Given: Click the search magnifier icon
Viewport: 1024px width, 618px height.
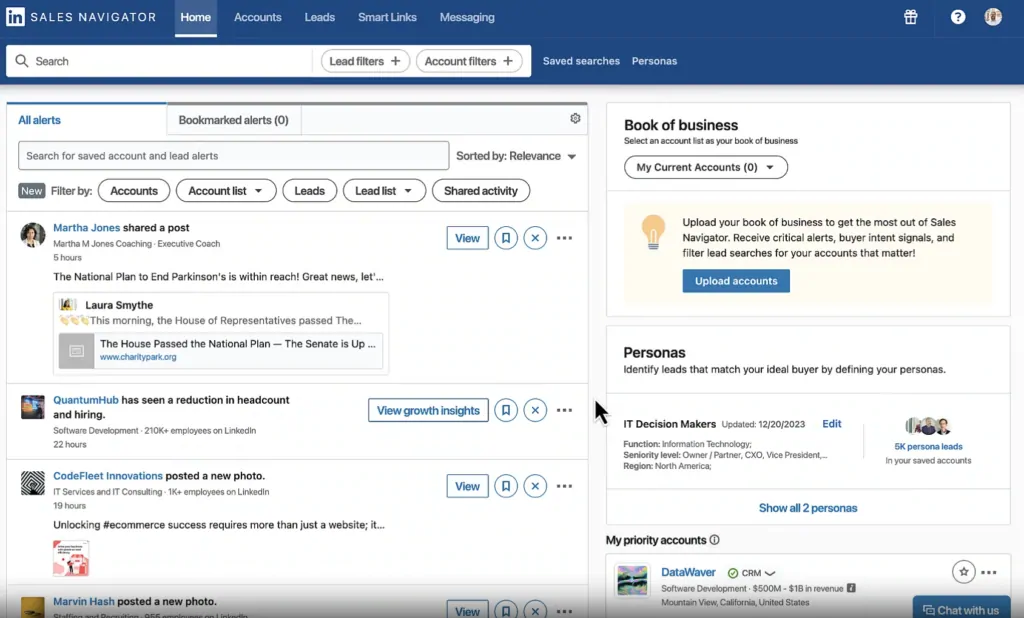Looking at the screenshot, I should click(22, 61).
